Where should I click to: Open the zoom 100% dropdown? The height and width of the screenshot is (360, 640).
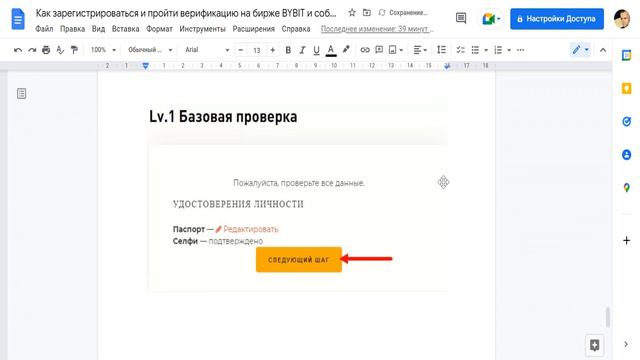tap(103, 50)
